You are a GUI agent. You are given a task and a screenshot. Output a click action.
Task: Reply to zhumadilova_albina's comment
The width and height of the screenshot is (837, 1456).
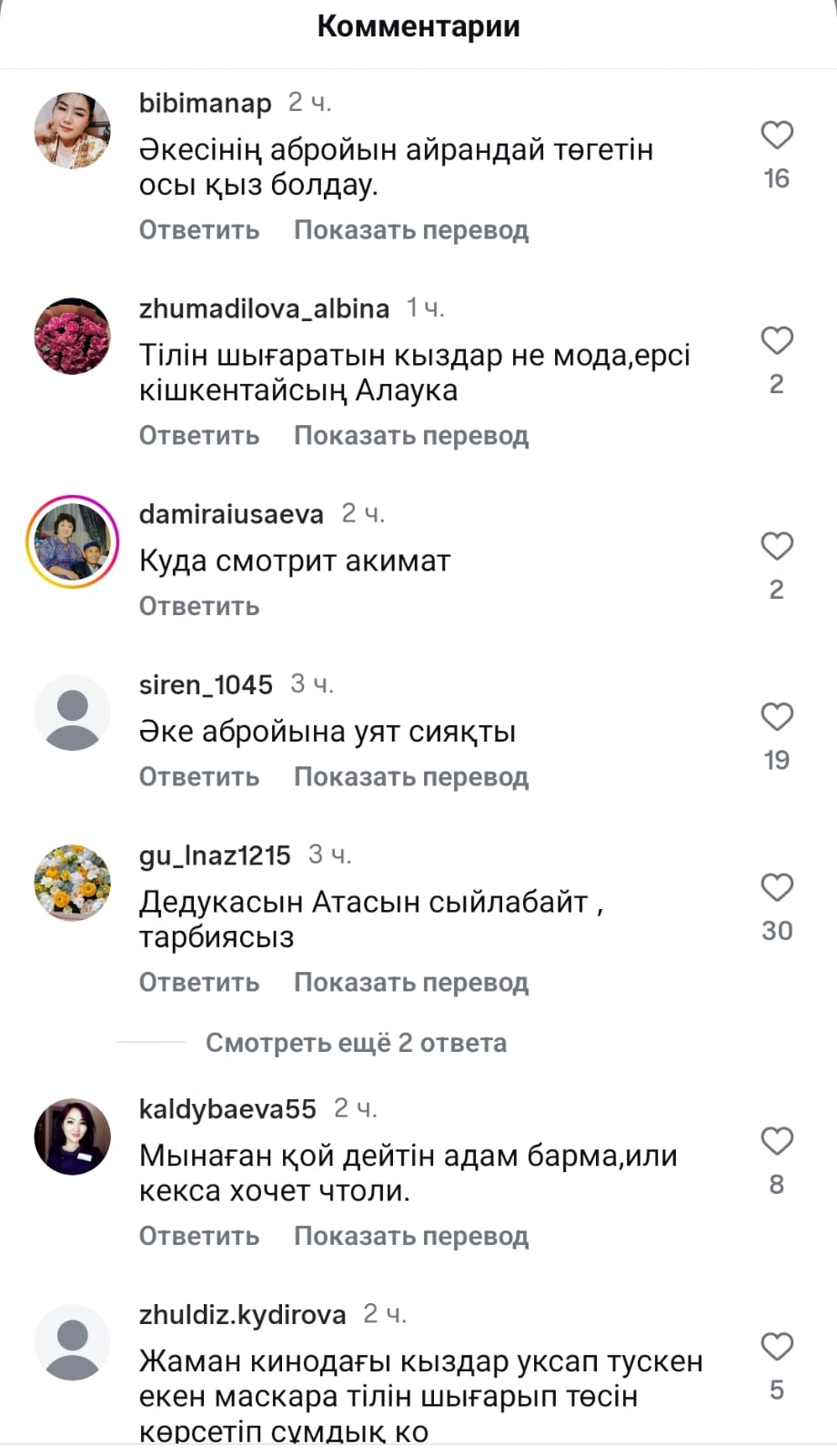point(199,436)
